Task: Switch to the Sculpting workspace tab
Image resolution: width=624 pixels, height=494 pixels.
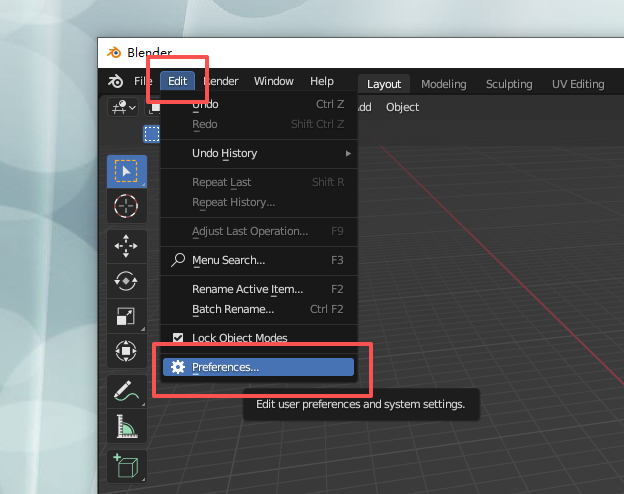Action: [509, 84]
